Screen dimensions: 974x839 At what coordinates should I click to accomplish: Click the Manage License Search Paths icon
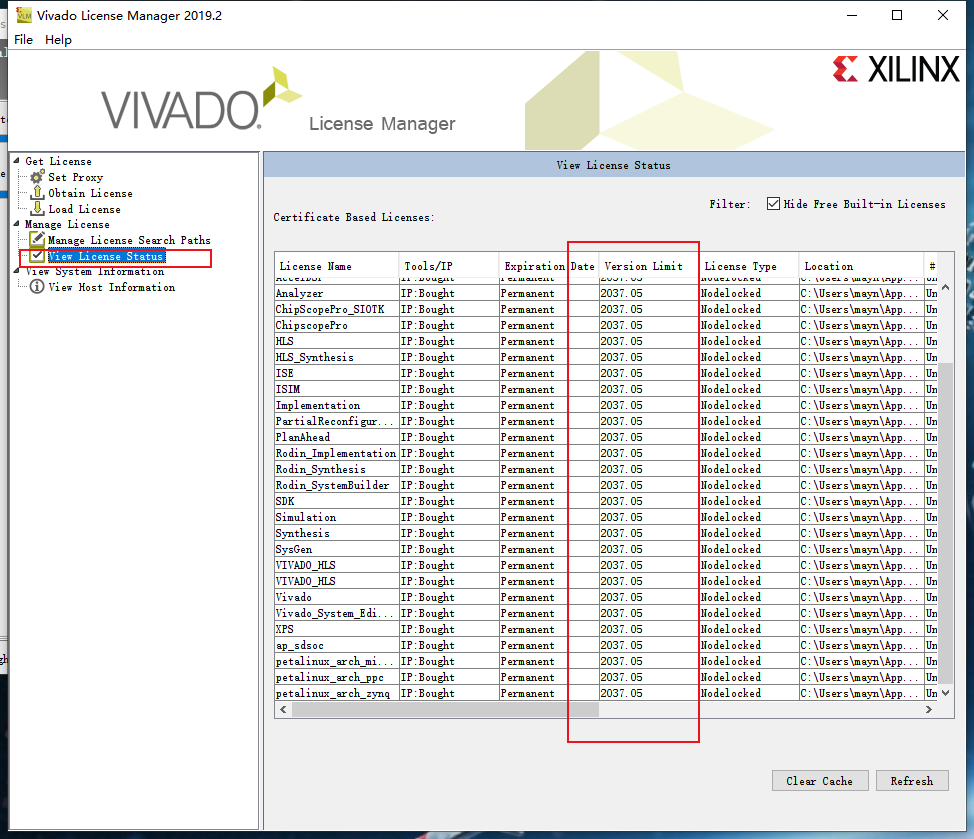point(37,239)
